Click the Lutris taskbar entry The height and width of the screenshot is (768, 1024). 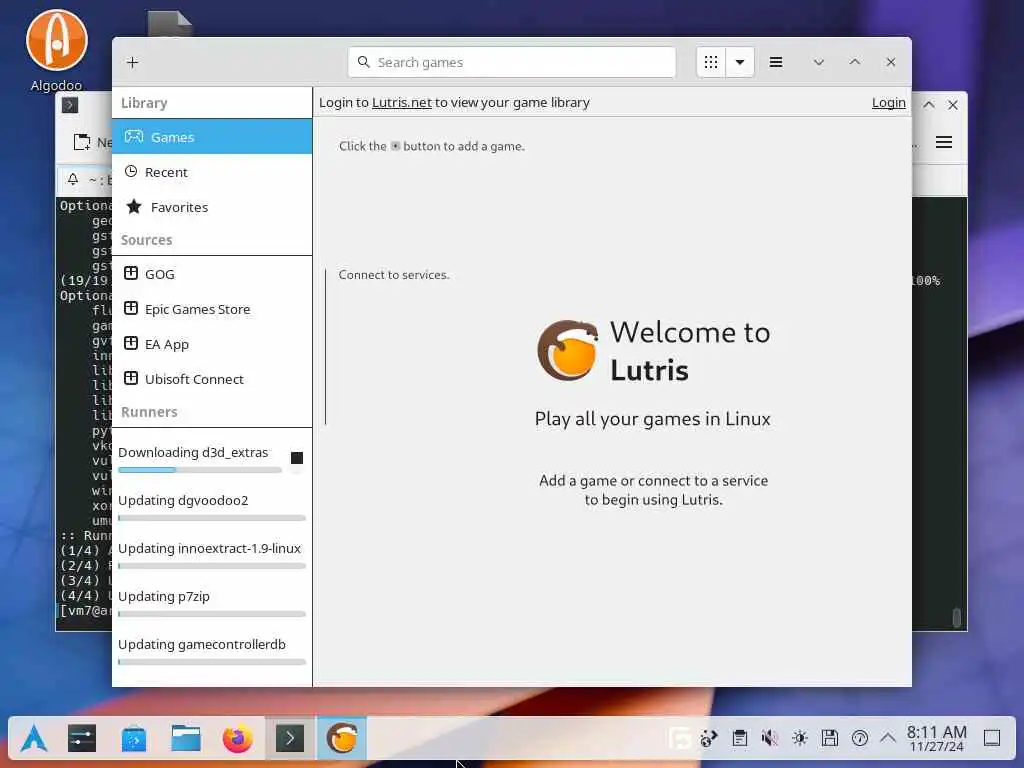tap(342, 739)
